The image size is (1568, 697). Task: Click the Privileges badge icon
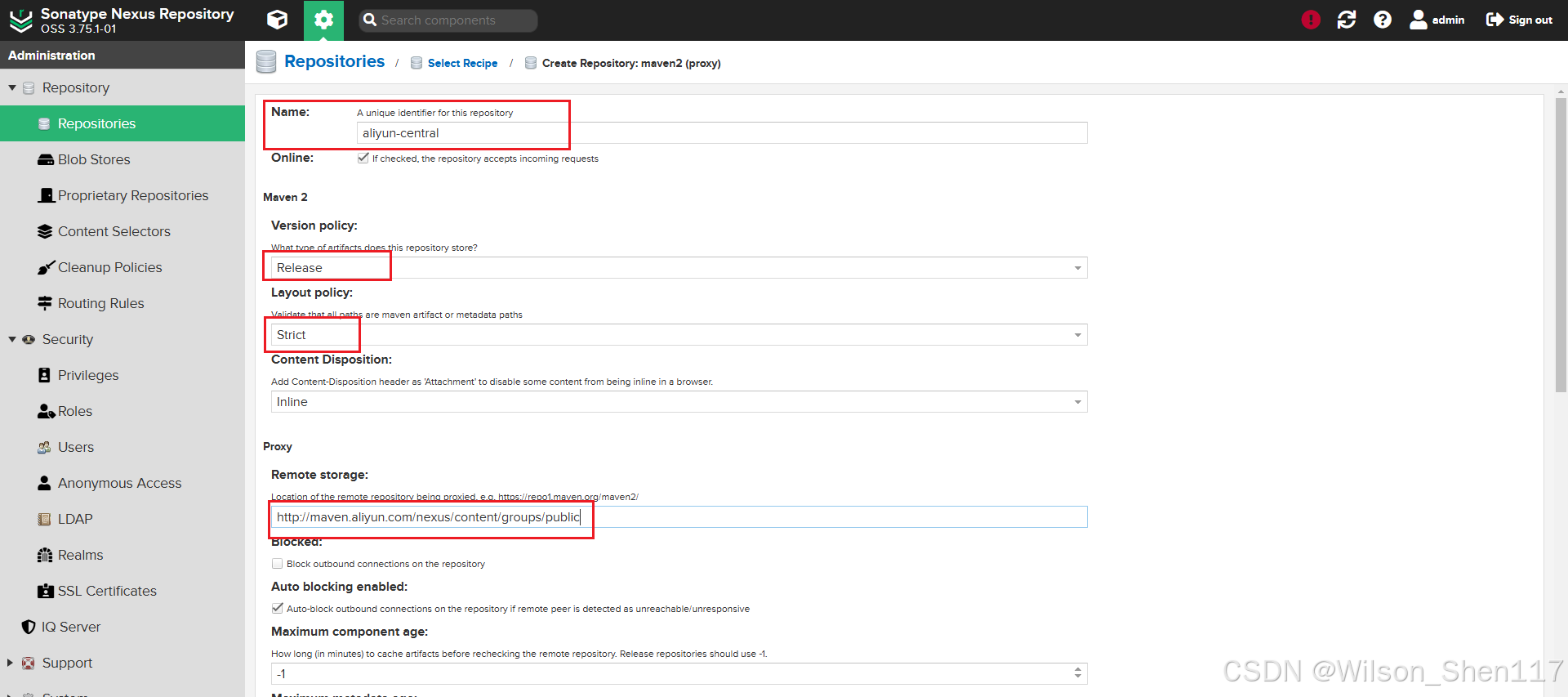[x=45, y=375]
